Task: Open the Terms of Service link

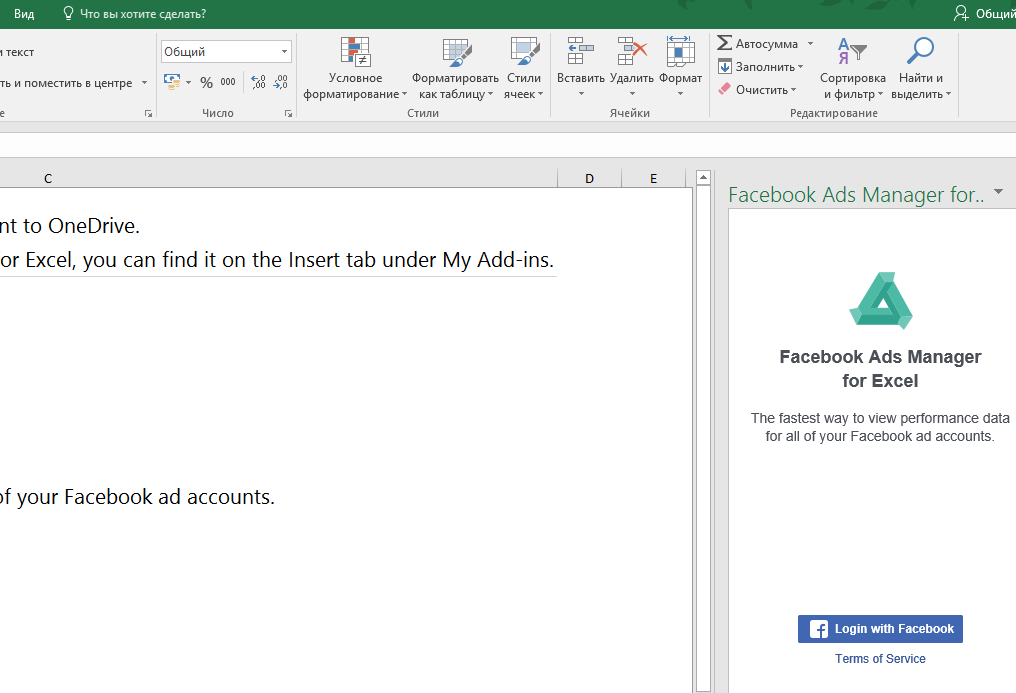Action: tap(880, 659)
